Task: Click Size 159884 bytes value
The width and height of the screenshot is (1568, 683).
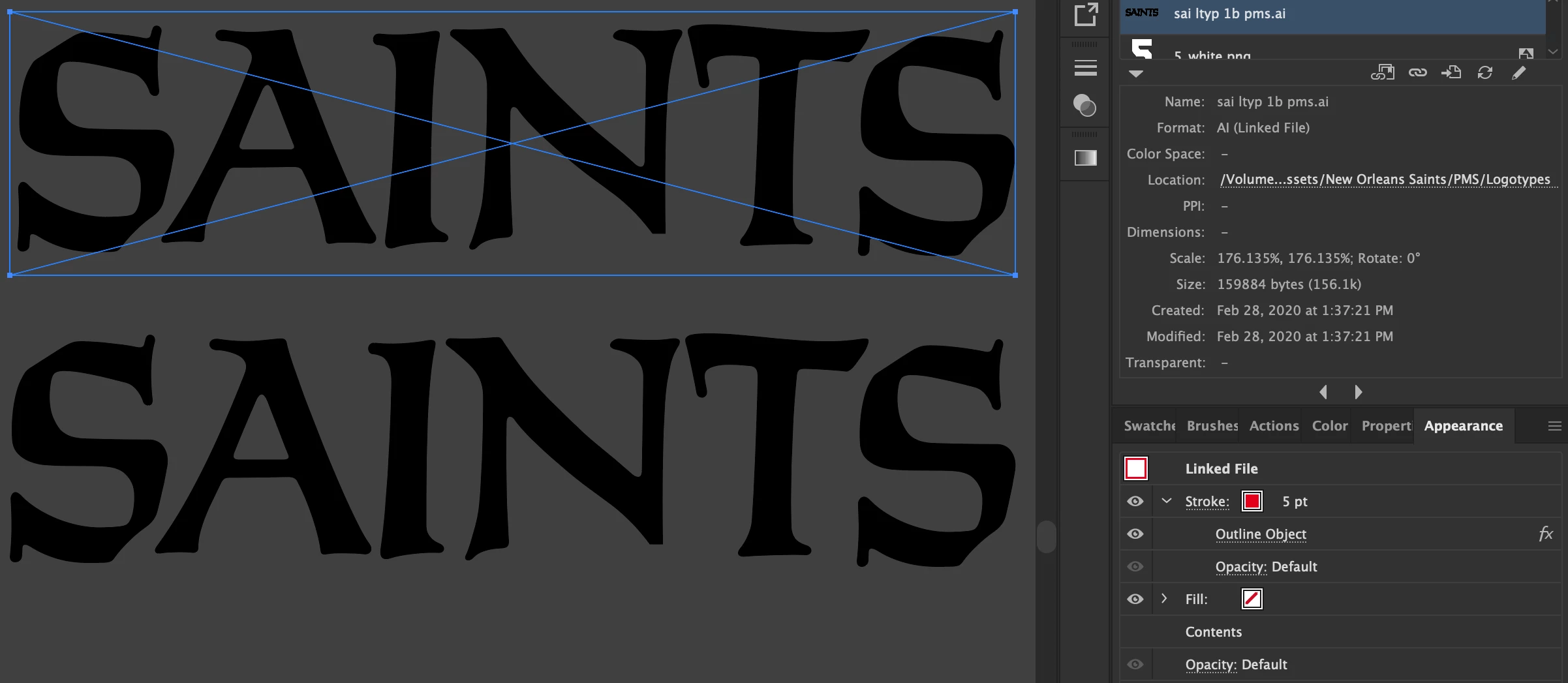Action: [1289, 284]
